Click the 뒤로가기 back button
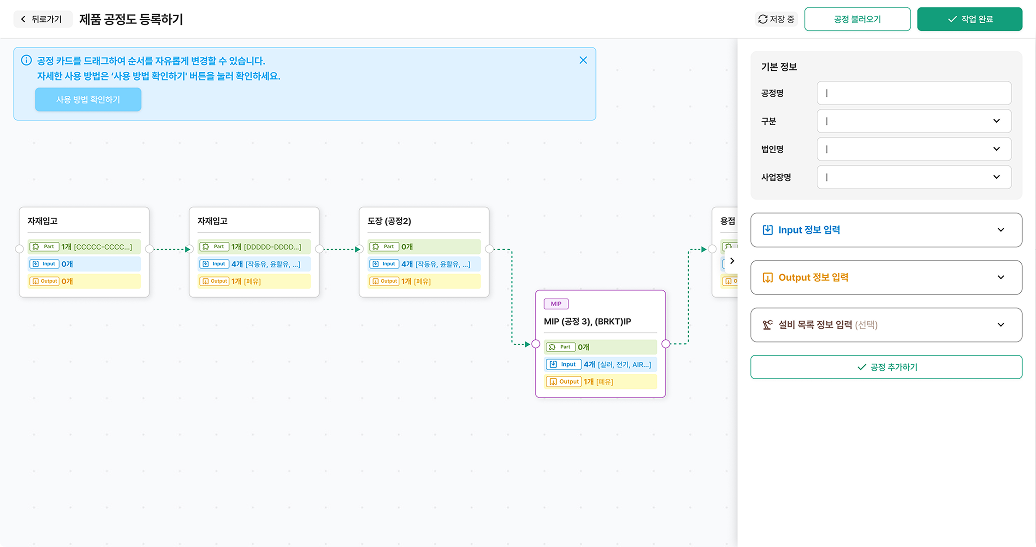 41,19
